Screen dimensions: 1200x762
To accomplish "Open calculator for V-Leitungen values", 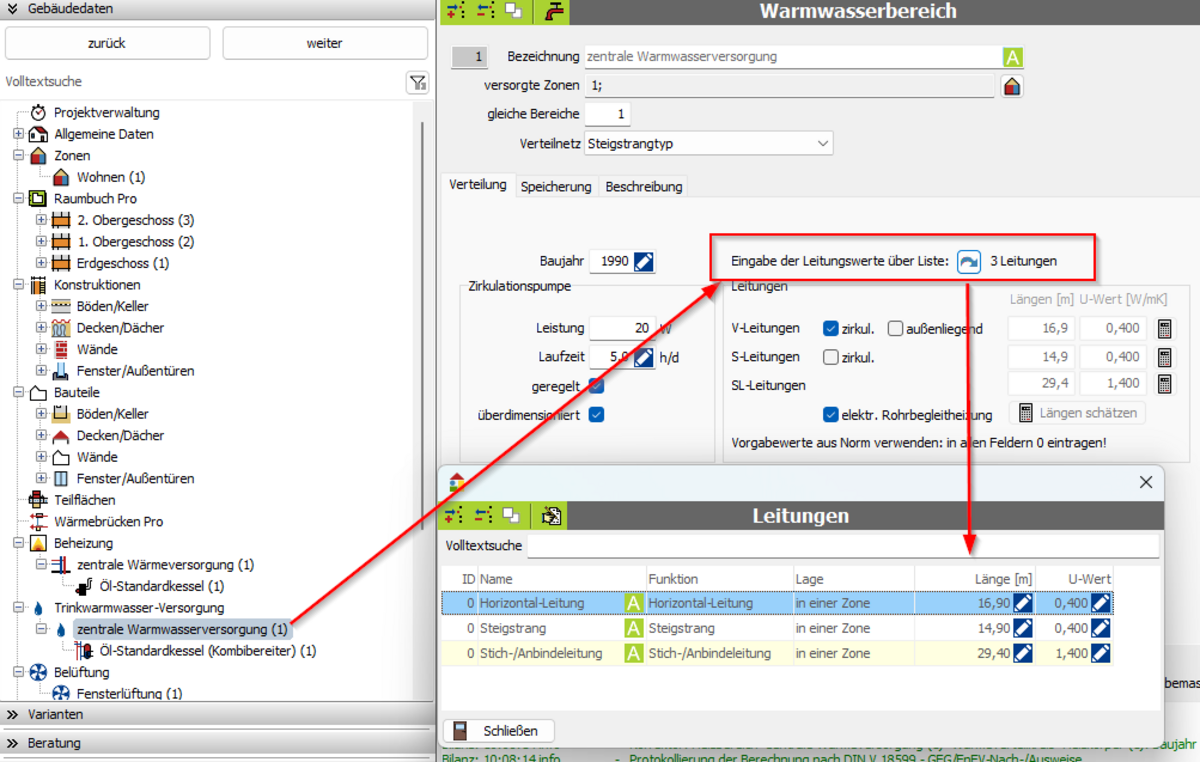I will [x=1164, y=329].
